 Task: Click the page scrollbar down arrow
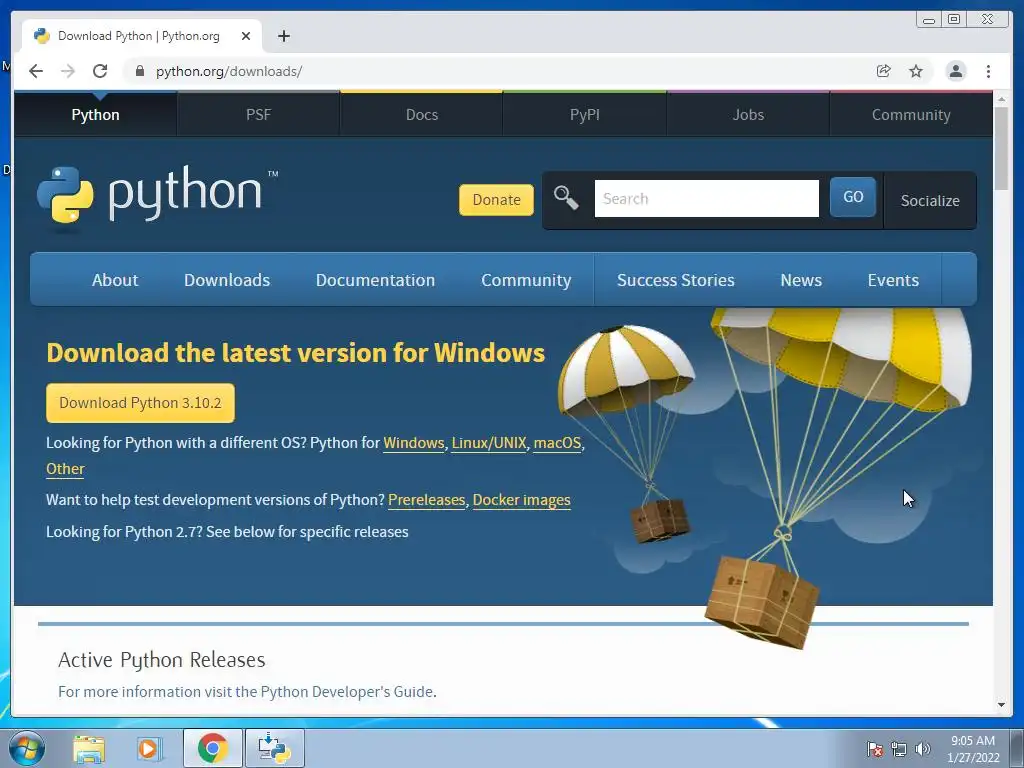click(1001, 705)
